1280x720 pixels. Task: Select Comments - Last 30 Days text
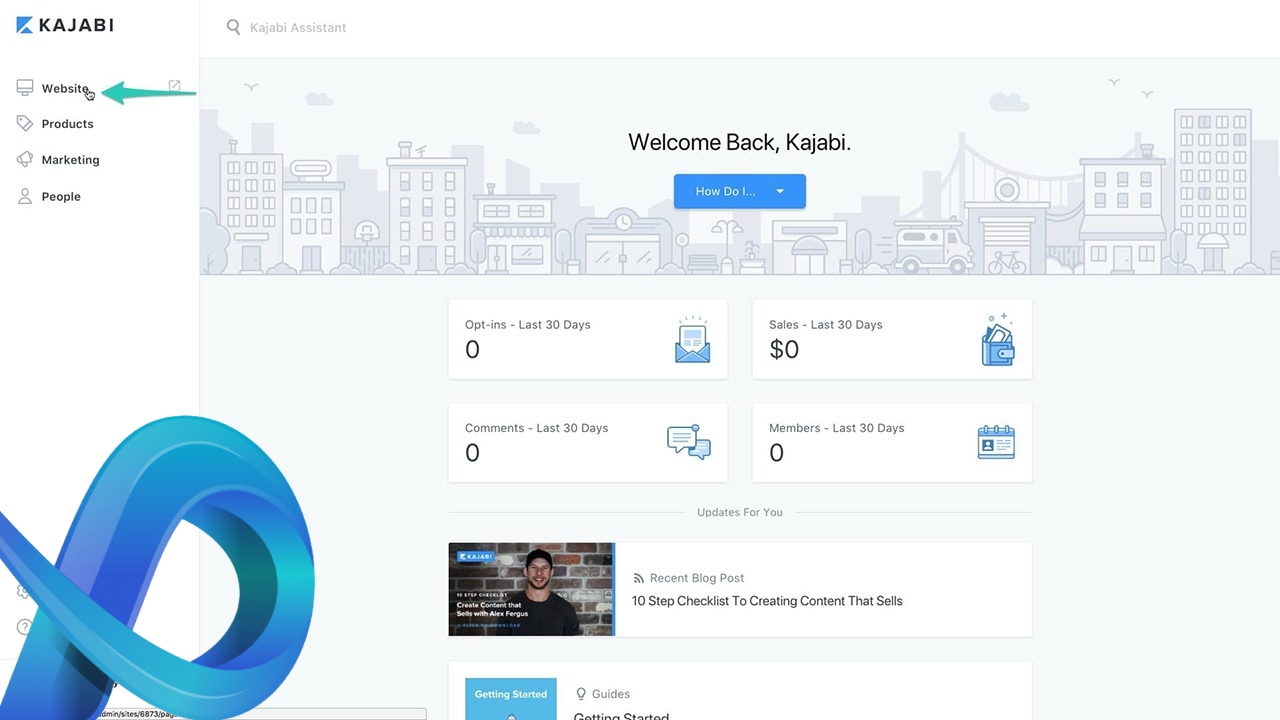(x=536, y=428)
